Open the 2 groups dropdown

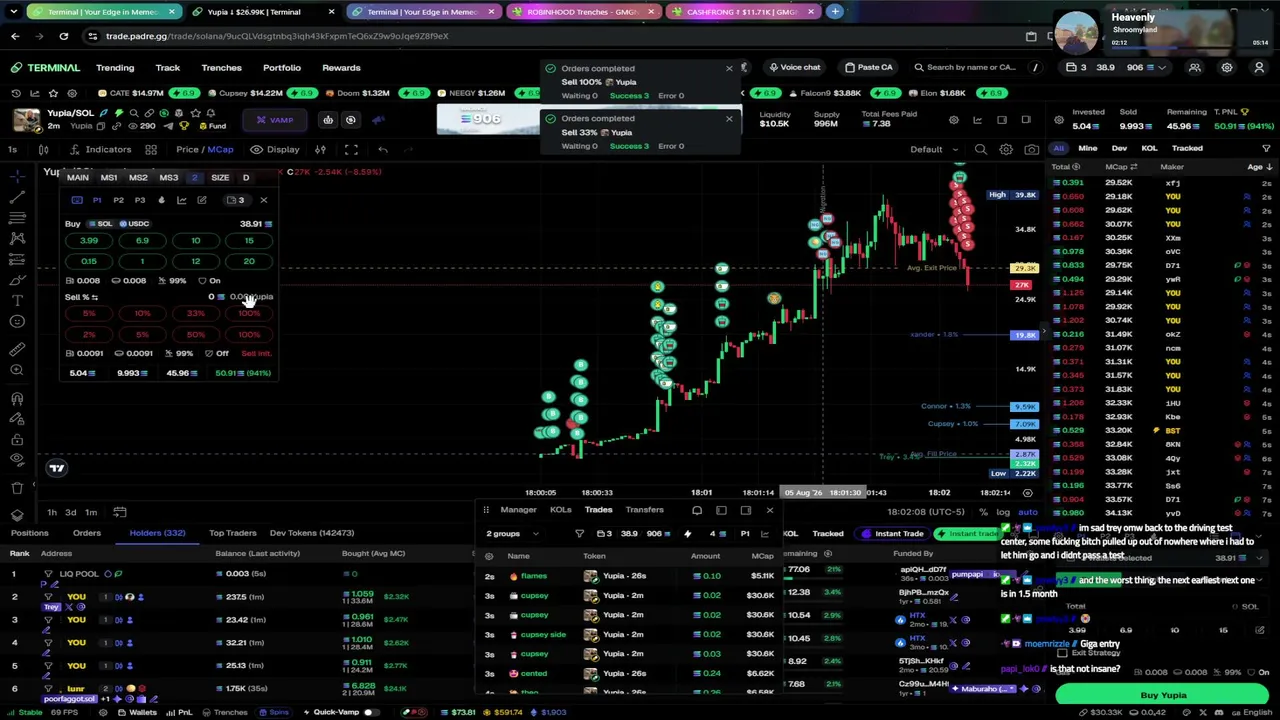pos(512,534)
